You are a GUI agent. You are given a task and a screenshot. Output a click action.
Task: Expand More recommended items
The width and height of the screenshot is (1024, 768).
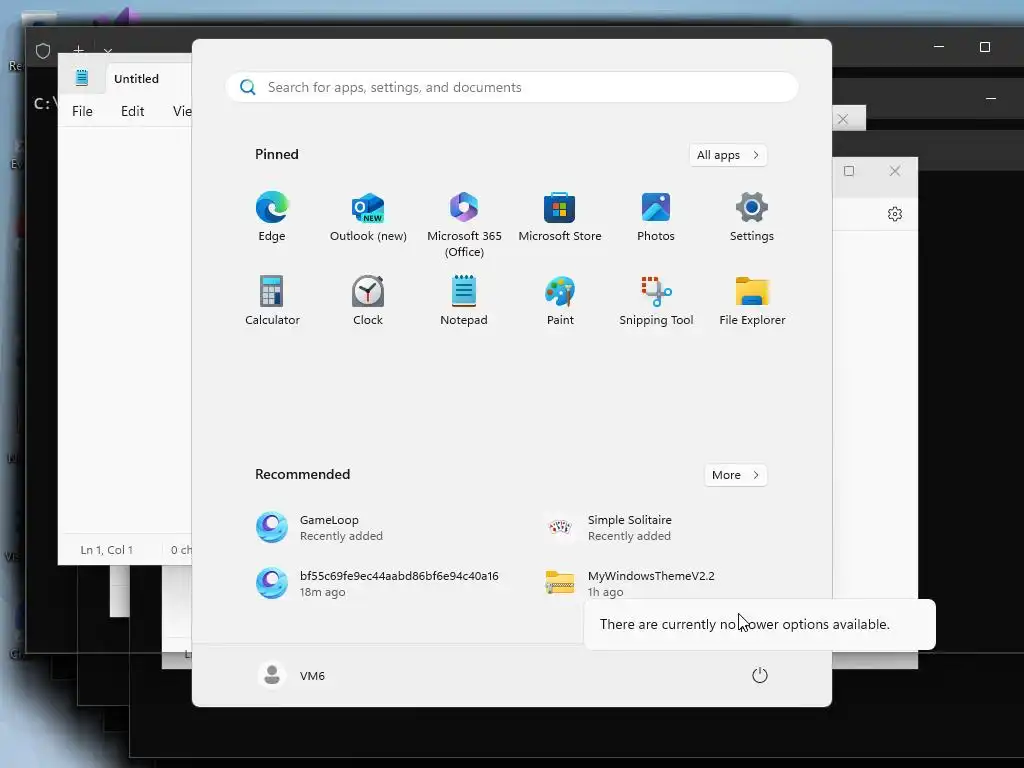pyautogui.click(x=735, y=475)
